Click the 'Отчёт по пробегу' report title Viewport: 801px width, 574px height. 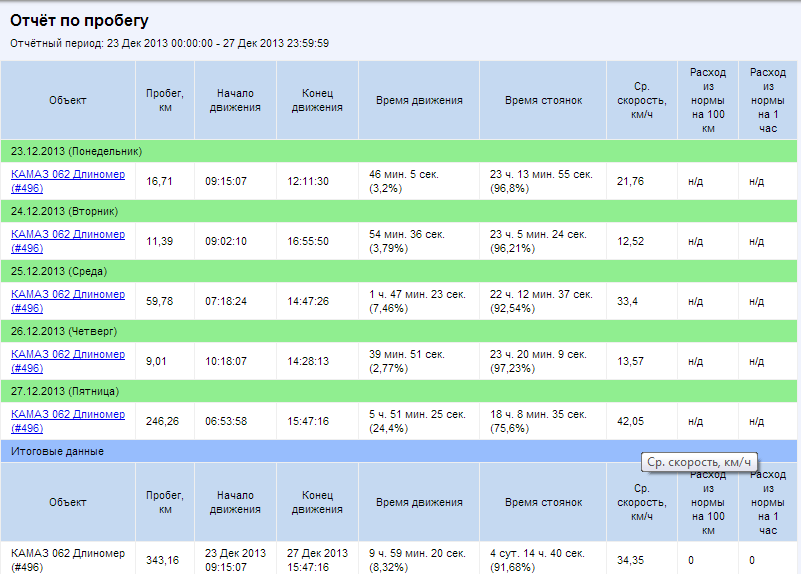tap(81, 19)
